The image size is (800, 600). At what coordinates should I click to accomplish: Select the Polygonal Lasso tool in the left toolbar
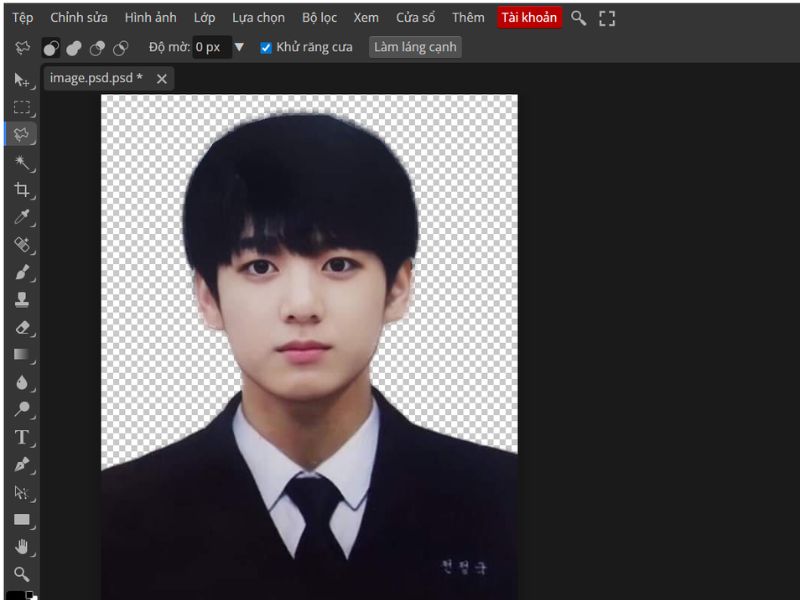(x=21, y=135)
